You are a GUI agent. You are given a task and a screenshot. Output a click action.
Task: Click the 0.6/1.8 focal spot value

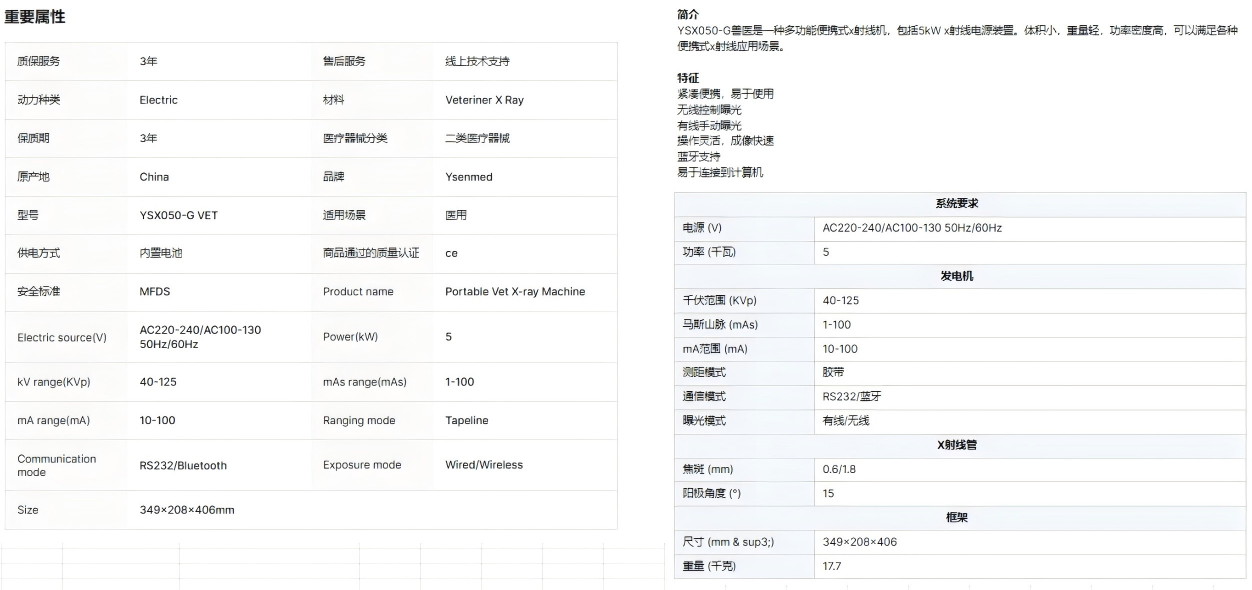point(841,469)
